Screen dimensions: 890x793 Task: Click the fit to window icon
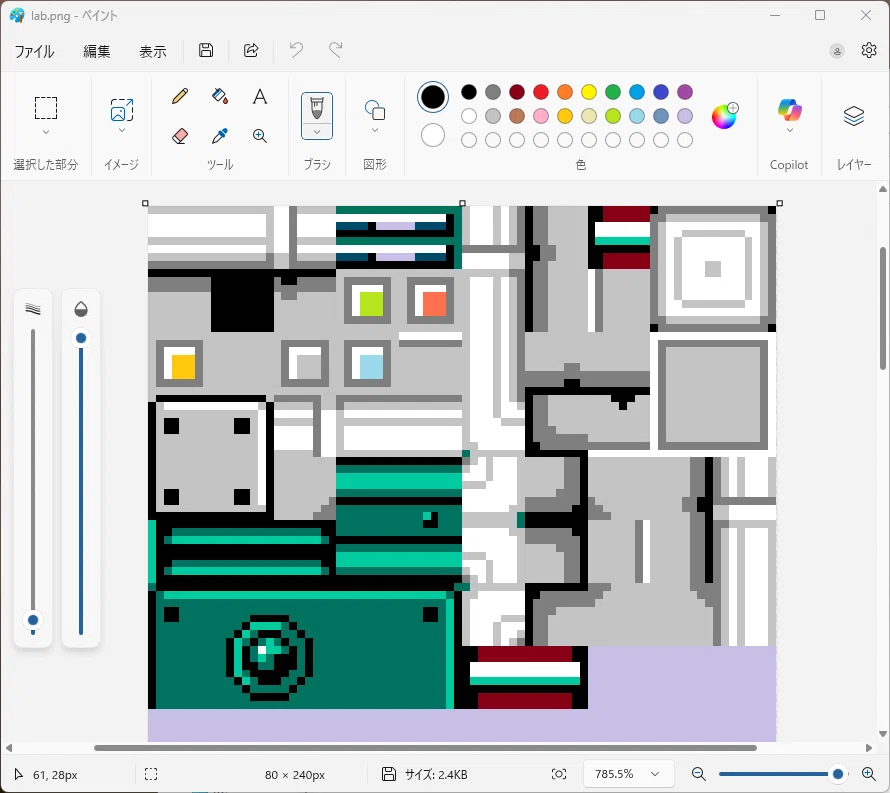[x=559, y=774]
